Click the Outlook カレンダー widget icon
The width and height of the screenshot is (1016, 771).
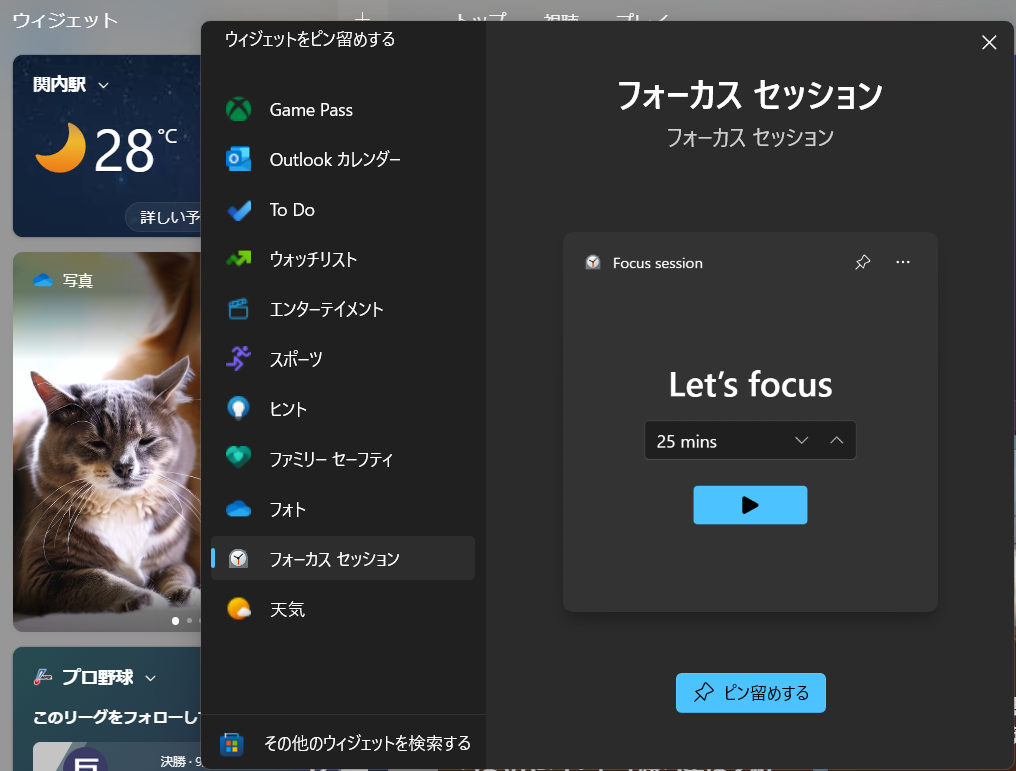[238, 159]
